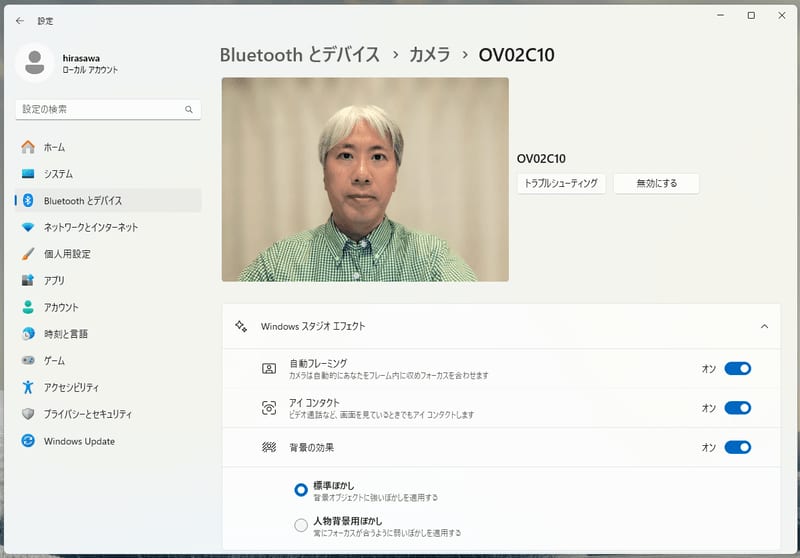Click the 無効にする button
The width and height of the screenshot is (800, 558).
657,184
